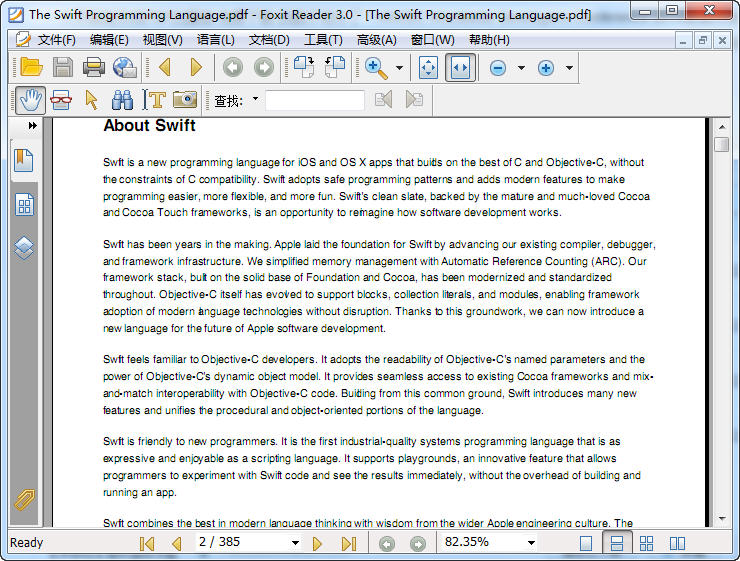
Task: Go to previous page with orange left arrow
Action: coord(165,67)
